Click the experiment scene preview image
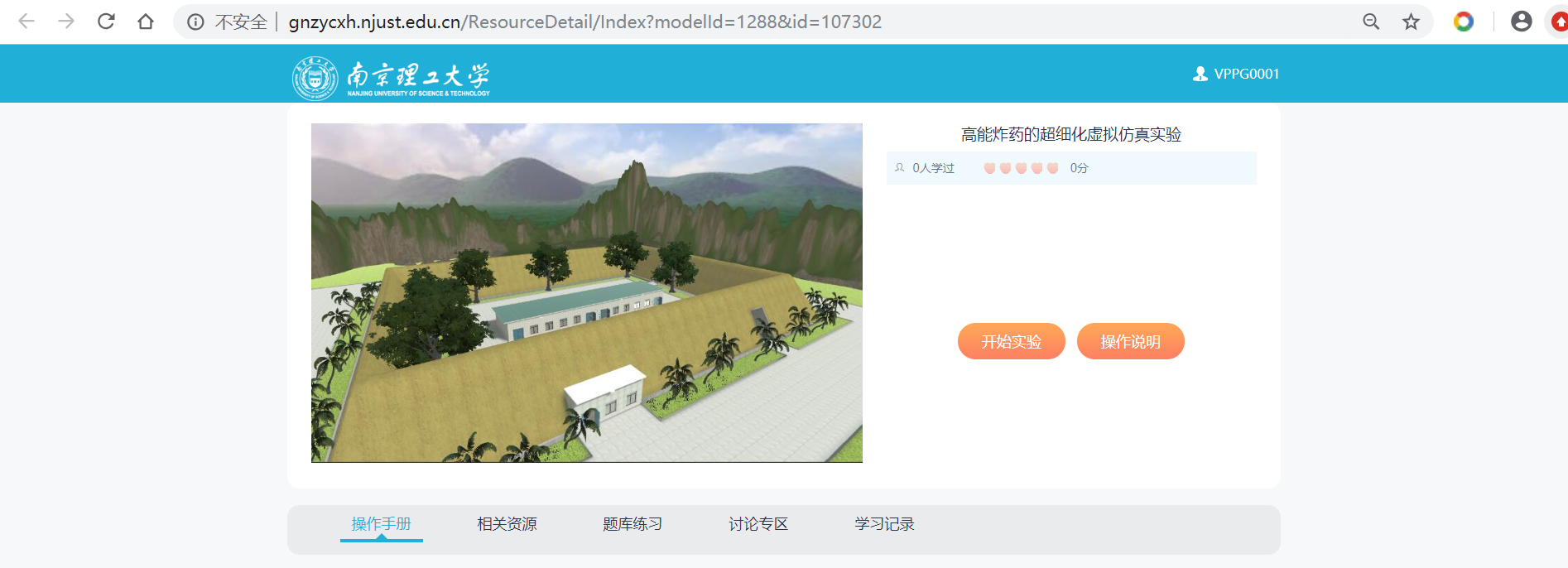The height and width of the screenshot is (568, 1568). pyautogui.click(x=586, y=292)
